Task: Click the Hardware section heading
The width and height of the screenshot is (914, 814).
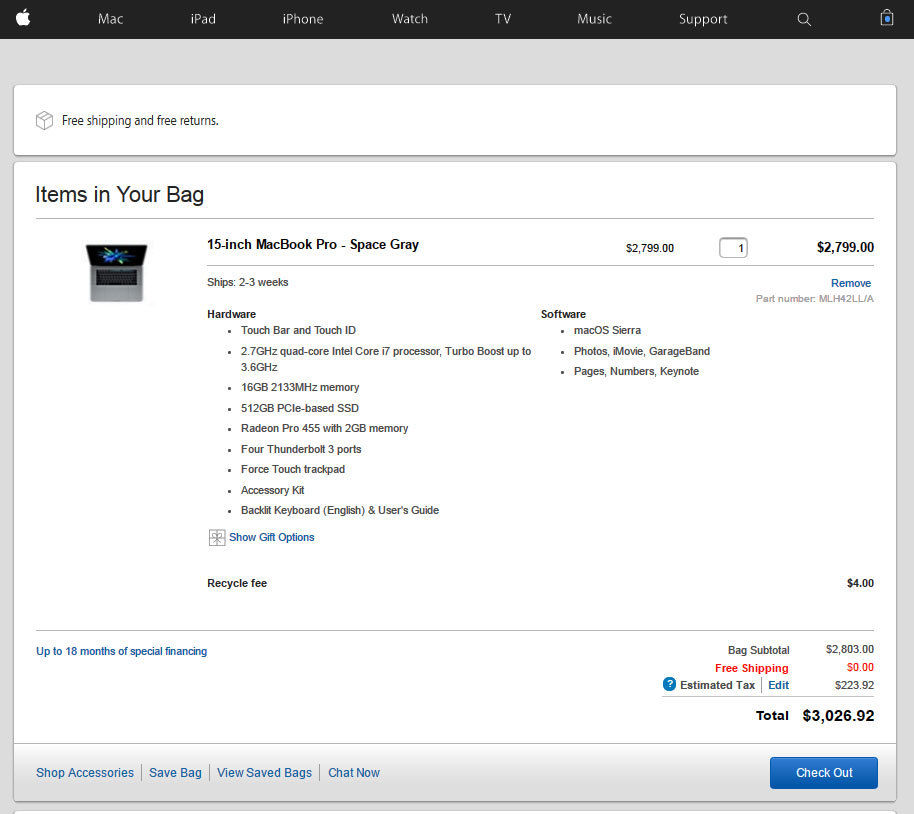Action: click(x=231, y=314)
